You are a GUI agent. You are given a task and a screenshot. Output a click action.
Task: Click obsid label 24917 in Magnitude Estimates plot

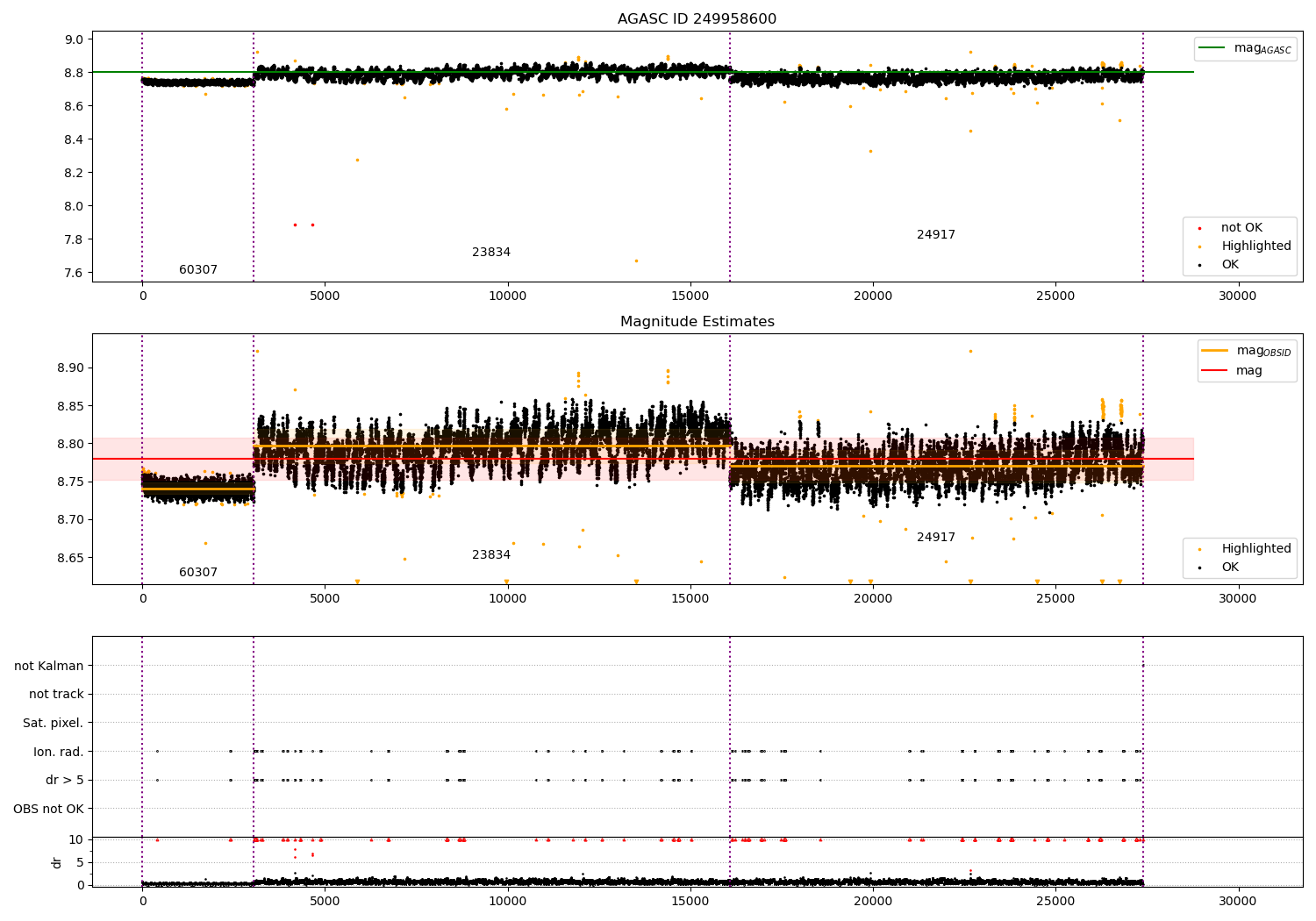click(936, 538)
